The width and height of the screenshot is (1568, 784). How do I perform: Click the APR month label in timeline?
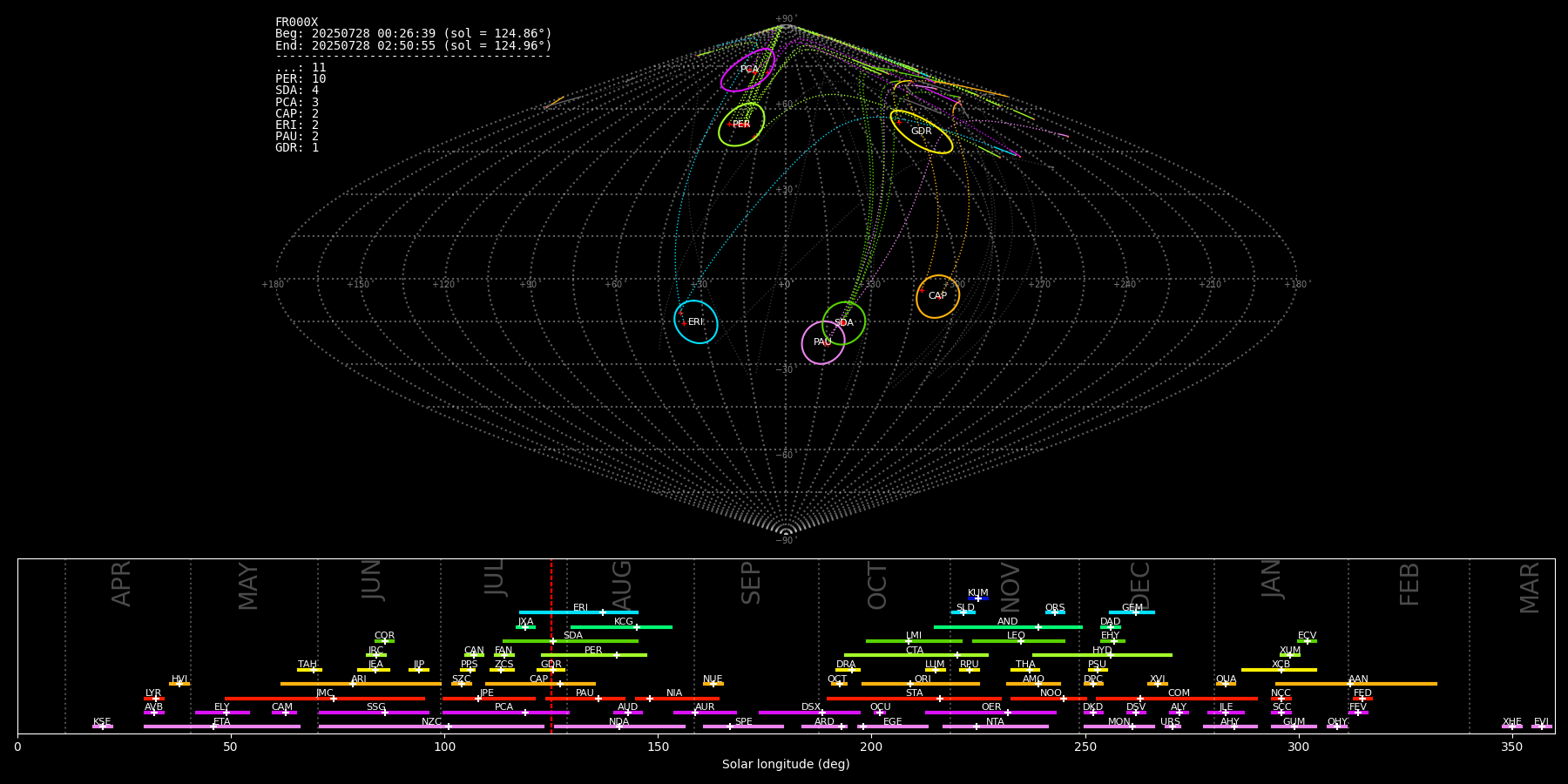click(121, 584)
